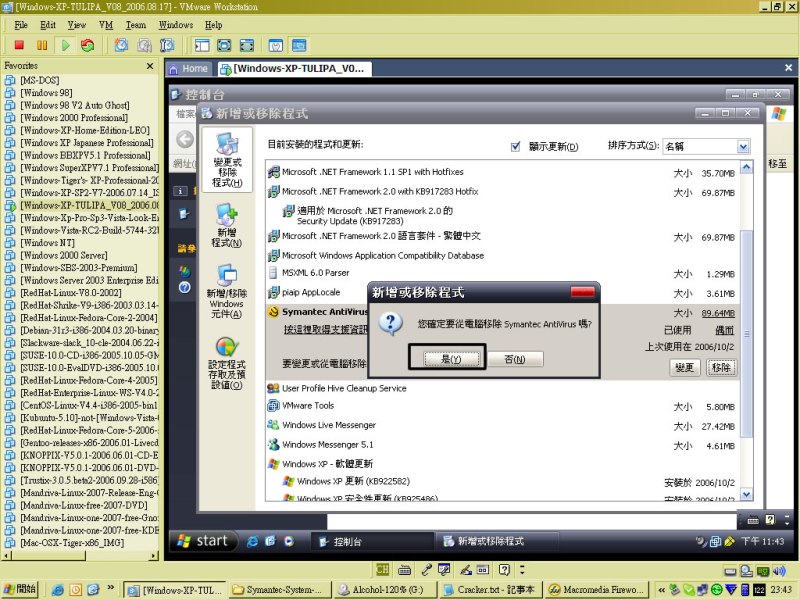Screen dimensions: 800x600
Task: Toggle the sidebar with the panel layout icon
Action: (202, 45)
